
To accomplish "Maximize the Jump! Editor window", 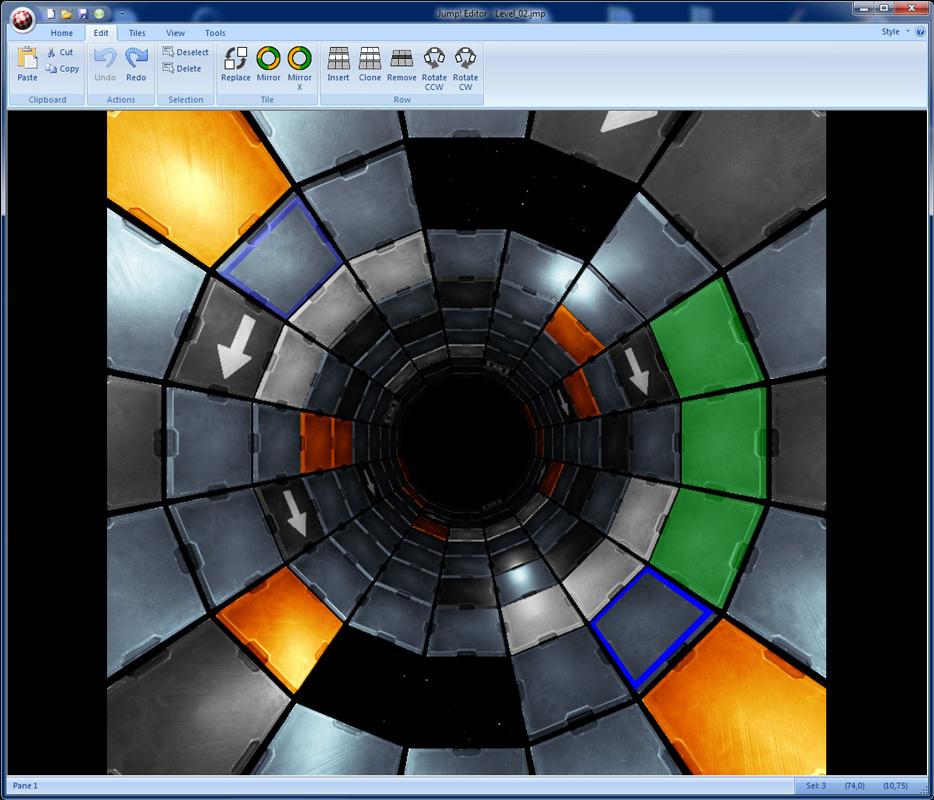I will tap(884, 8).
